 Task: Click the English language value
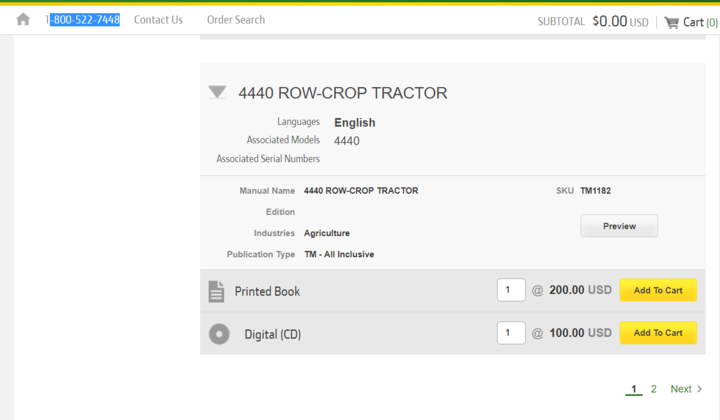354,123
